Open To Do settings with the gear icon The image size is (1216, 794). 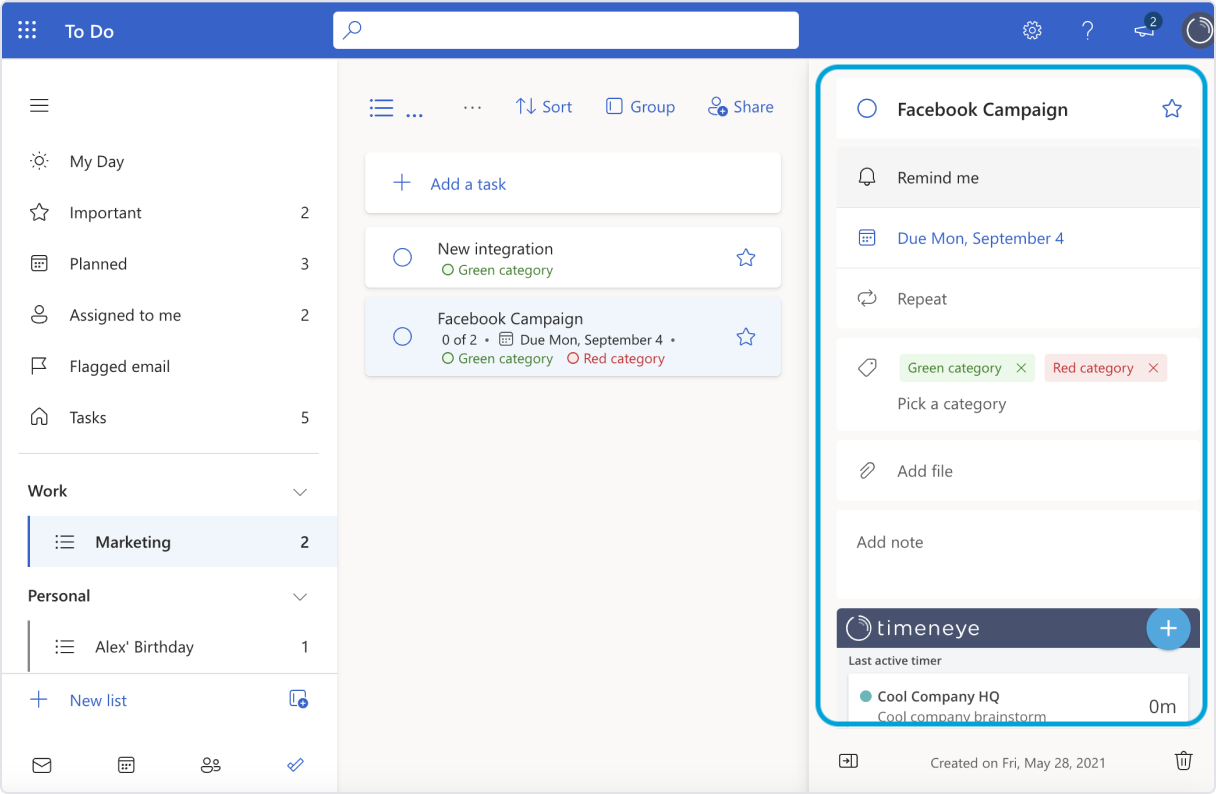tap(1032, 30)
